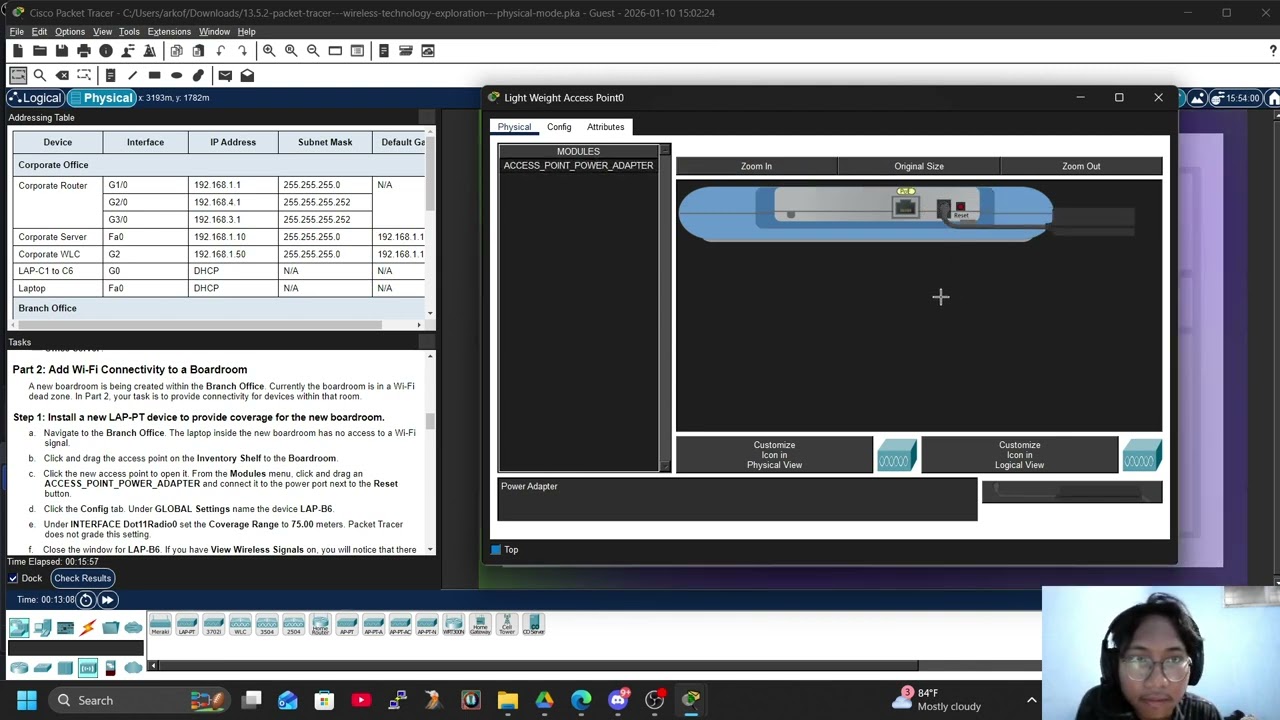Viewport: 1280px width, 720px height.
Task: Toggle the Top checkbox in device window
Action: [496, 550]
